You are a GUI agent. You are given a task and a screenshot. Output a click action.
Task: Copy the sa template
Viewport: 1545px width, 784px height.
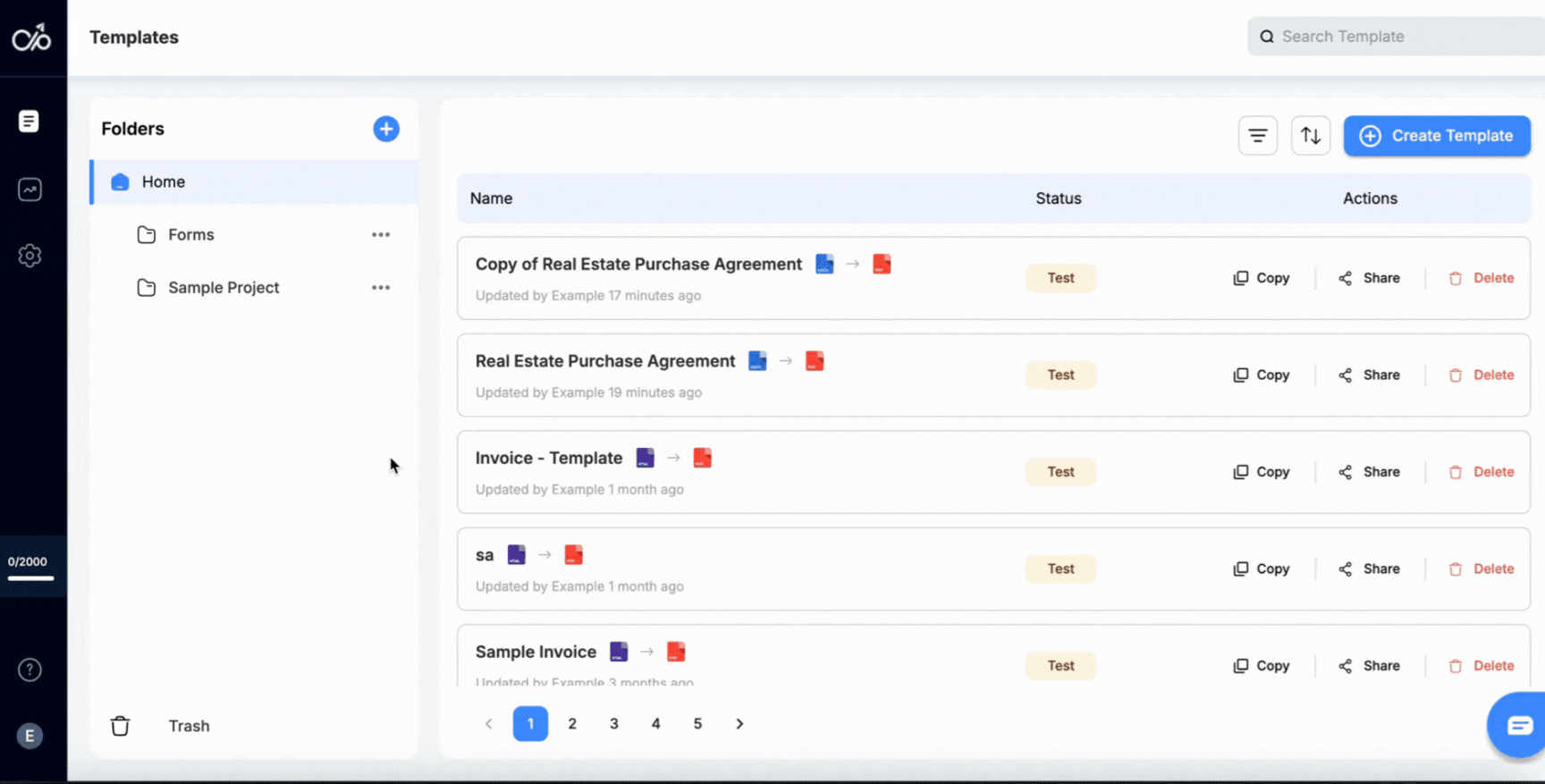click(x=1262, y=569)
